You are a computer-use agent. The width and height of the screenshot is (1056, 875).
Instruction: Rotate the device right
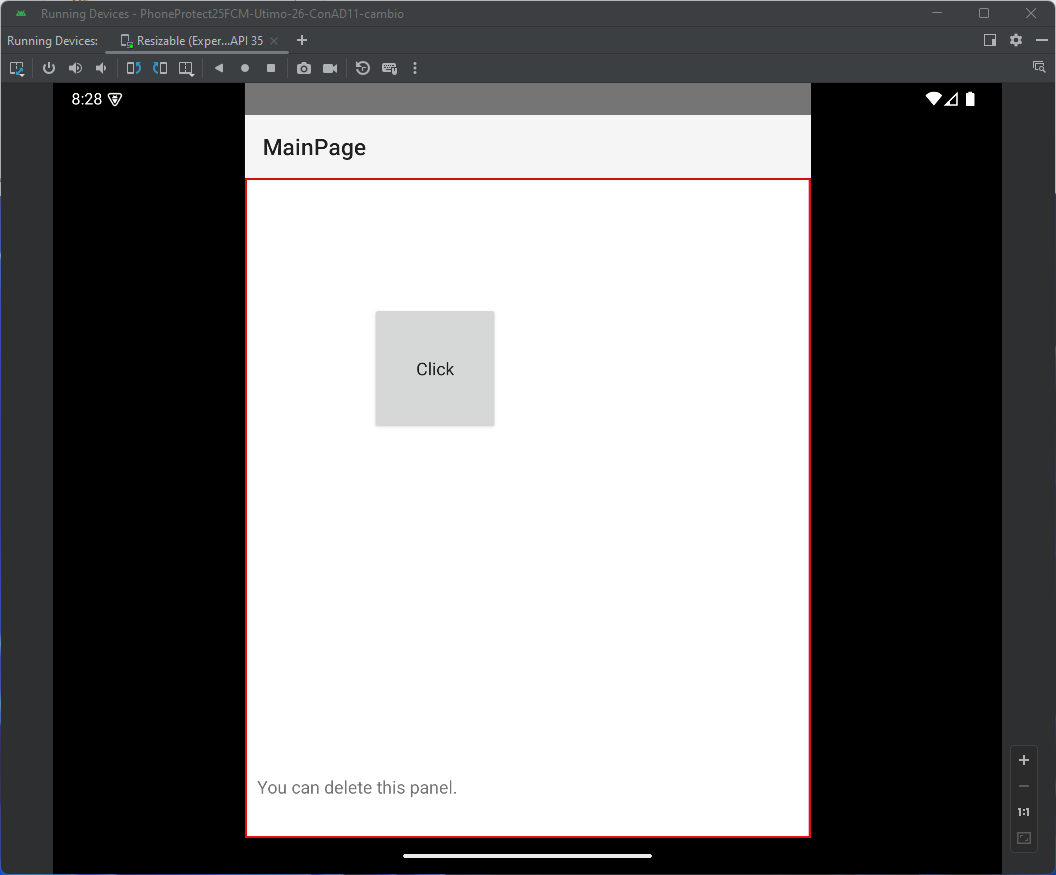160,68
